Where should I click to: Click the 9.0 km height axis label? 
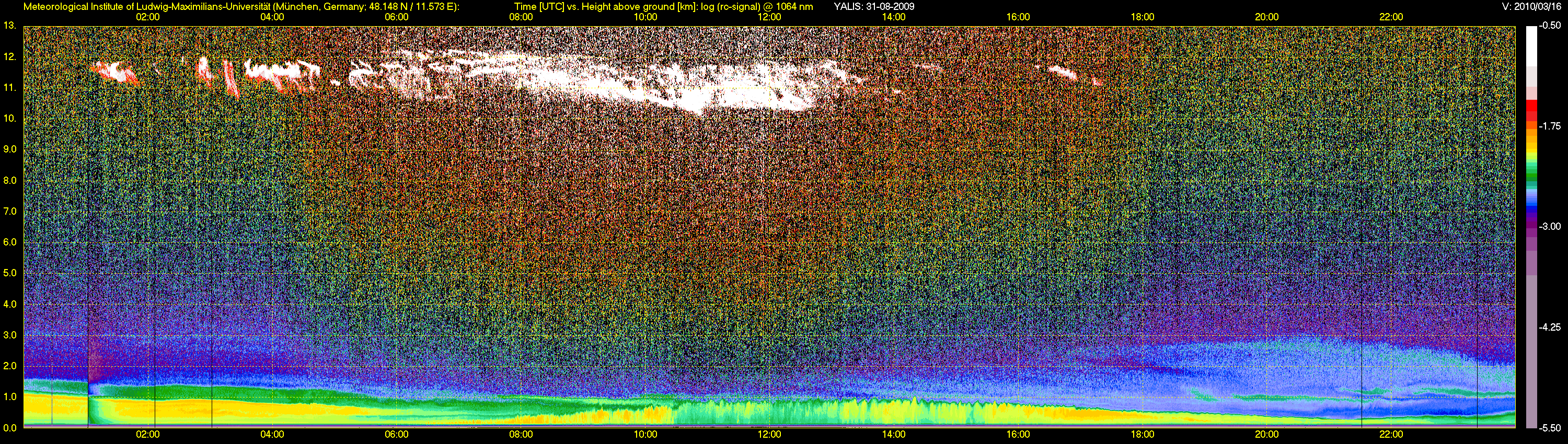click(x=9, y=149)
